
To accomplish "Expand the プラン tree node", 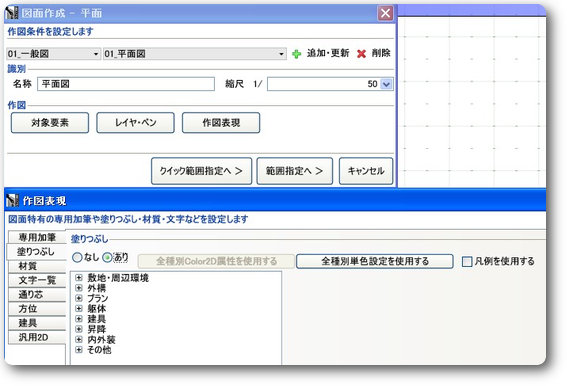I will [x=79, y=298].
